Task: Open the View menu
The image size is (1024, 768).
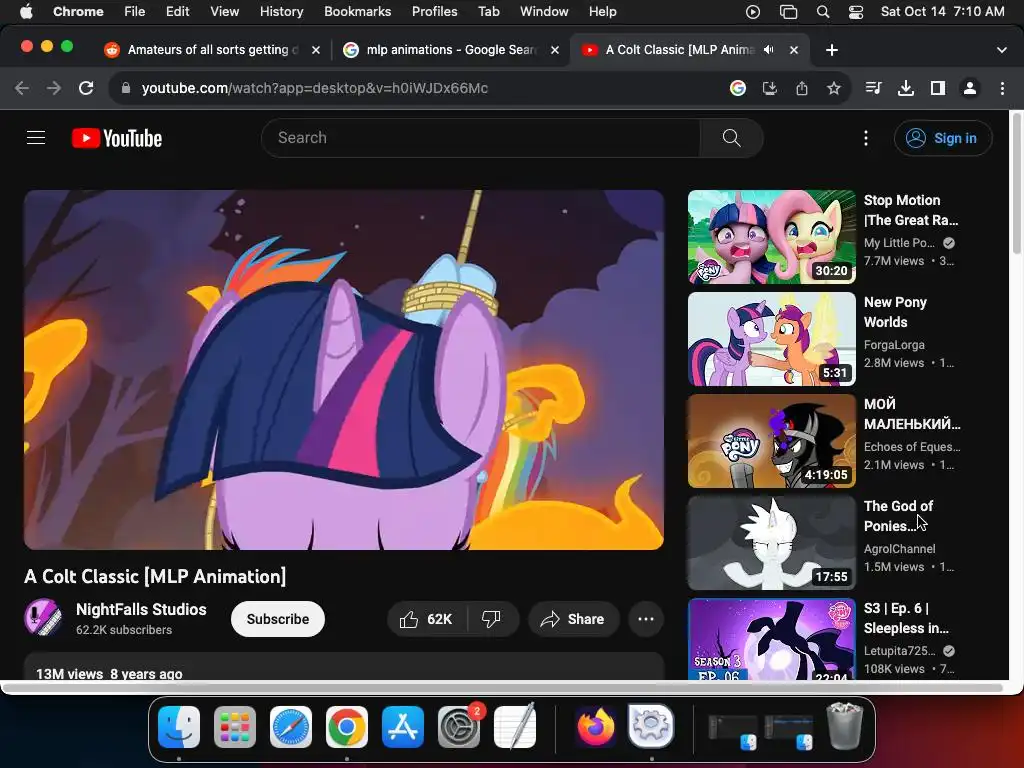Action: click(225, 11)
